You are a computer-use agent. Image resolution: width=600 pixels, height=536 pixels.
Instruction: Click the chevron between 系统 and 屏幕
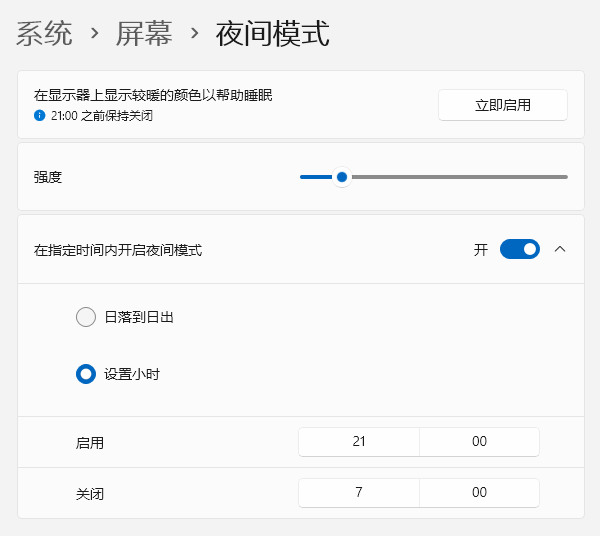(95, 34)
